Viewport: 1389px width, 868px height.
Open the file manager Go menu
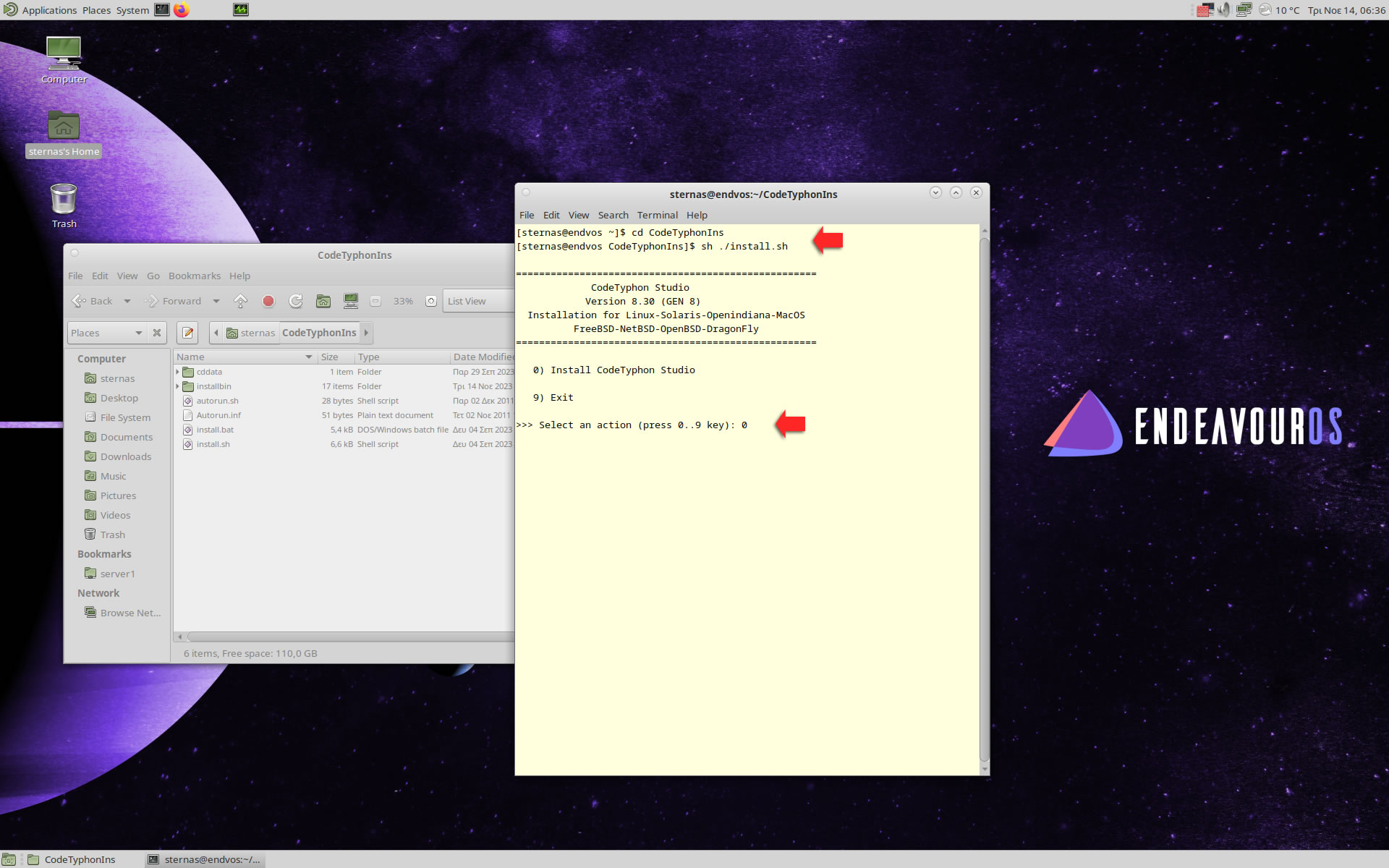click(x=153, y=276)
